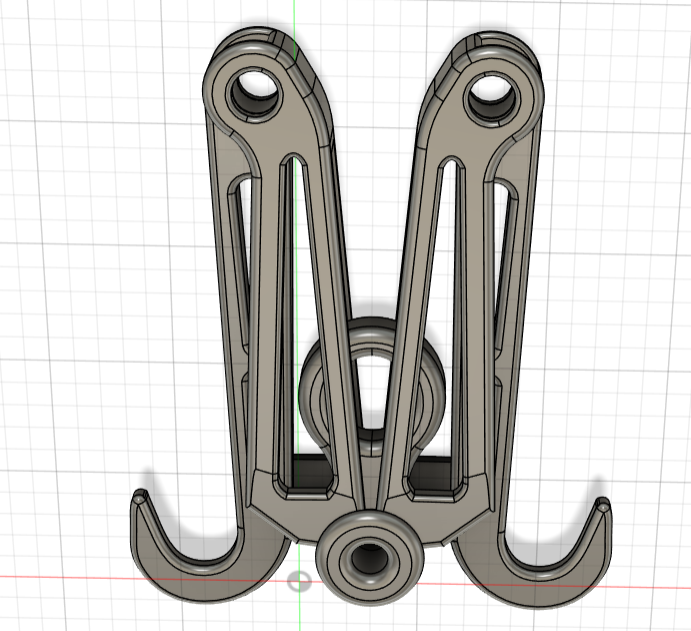Viewport: 691px width, 631px height.
Task: Click the top-right mounting hole
Action: tap(490, 93)
